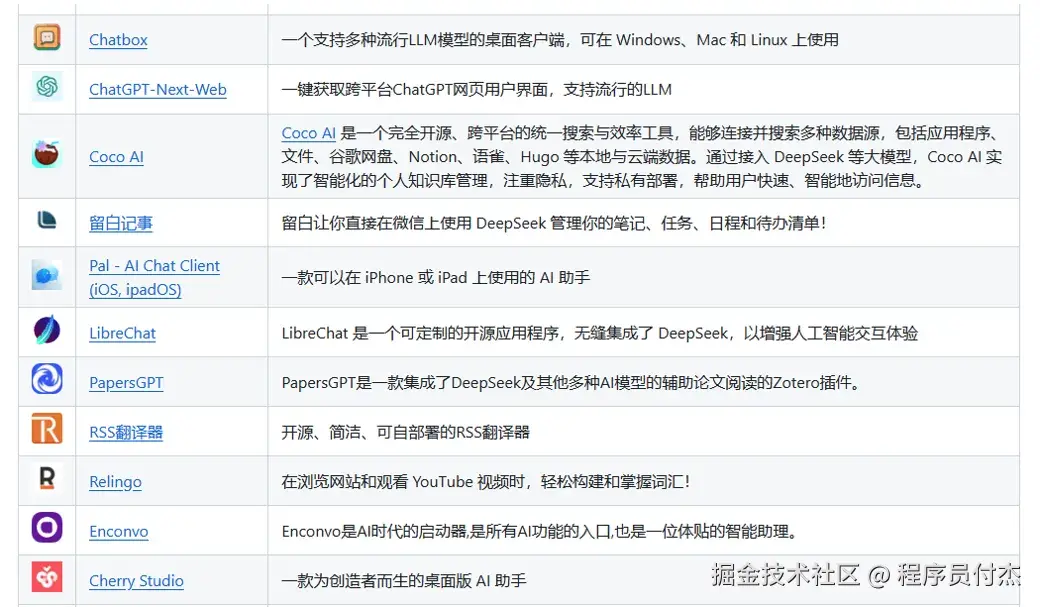The image size is (1040, 607).
Task: Click the LibreChat description text
Action: click(600, 333)
